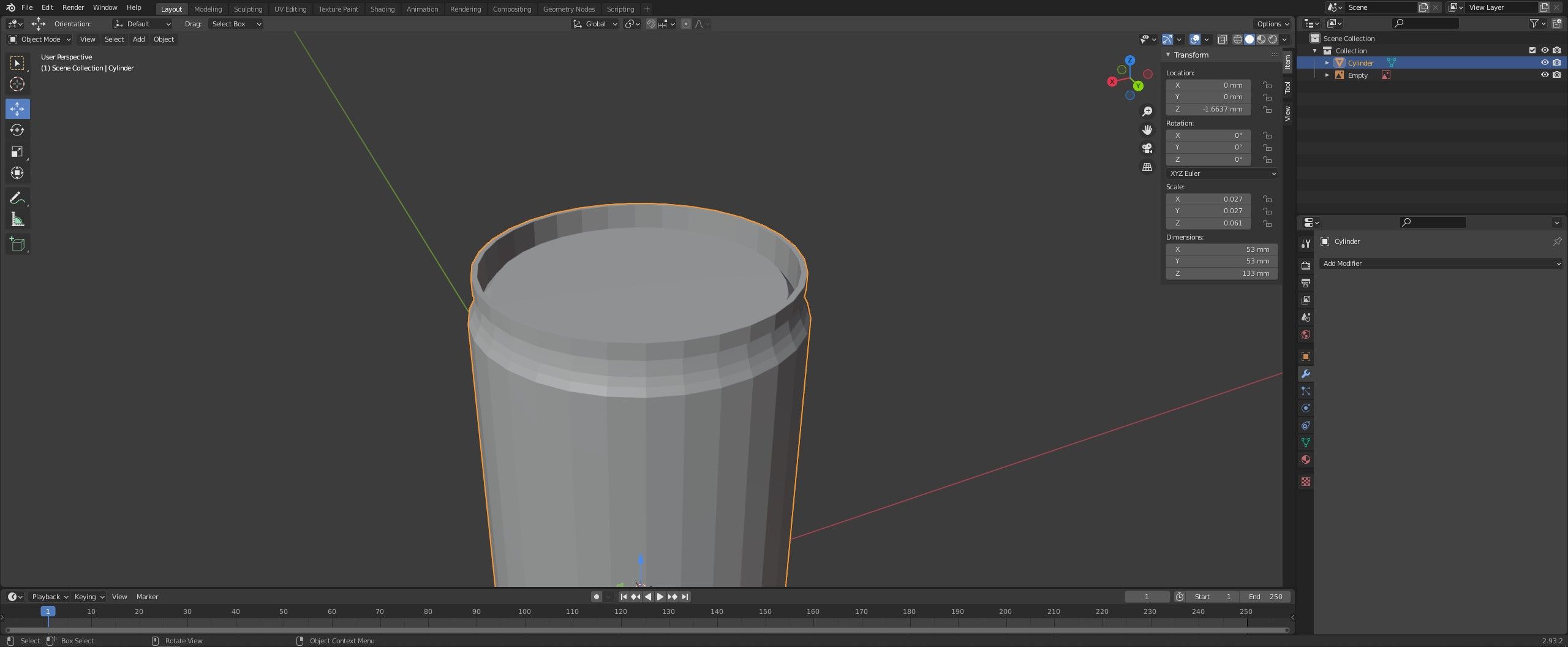Open View Layer properties tab

tap(1306, 300)
